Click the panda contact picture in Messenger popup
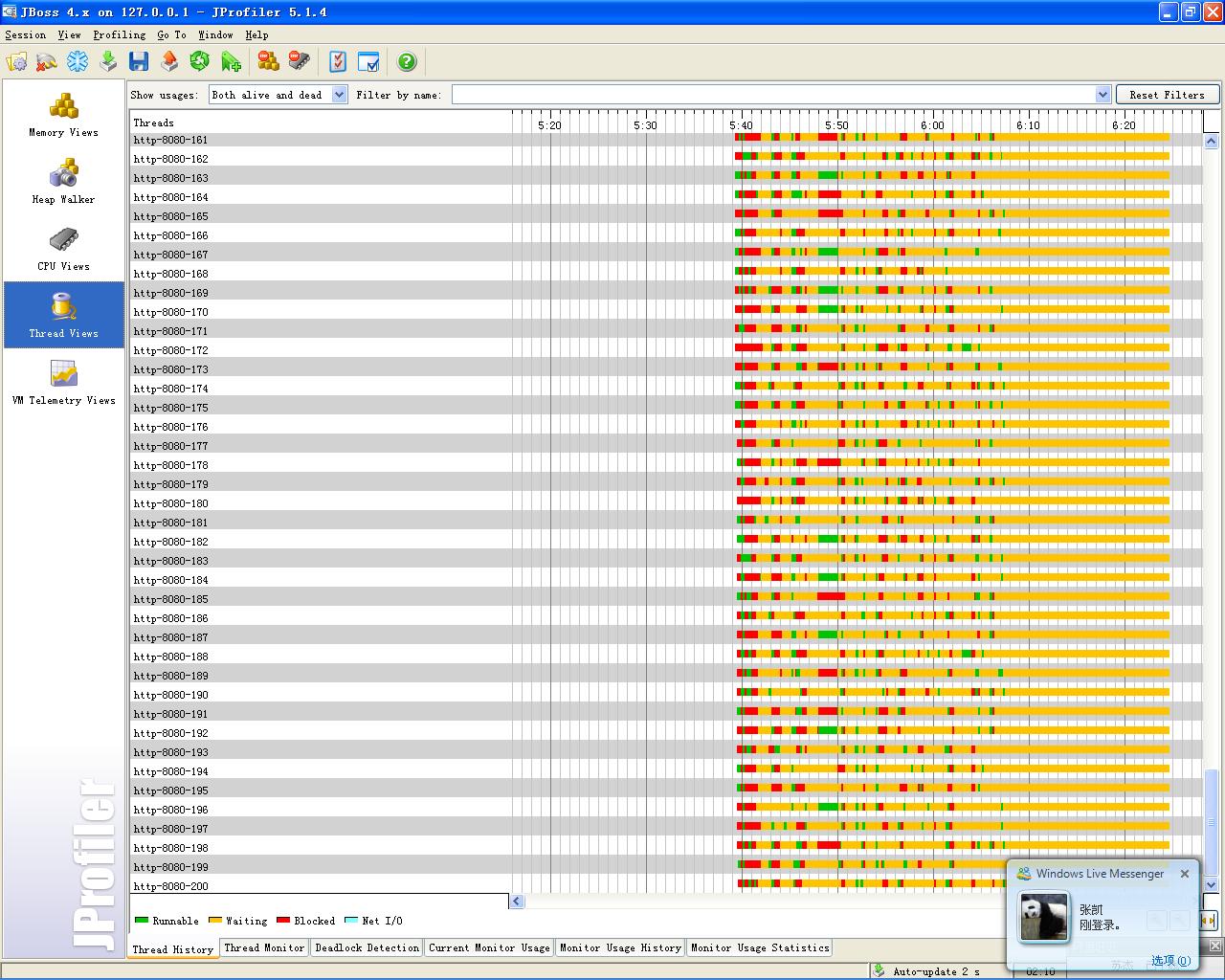Viewport: 1225px width, 980px height. 1043,917
